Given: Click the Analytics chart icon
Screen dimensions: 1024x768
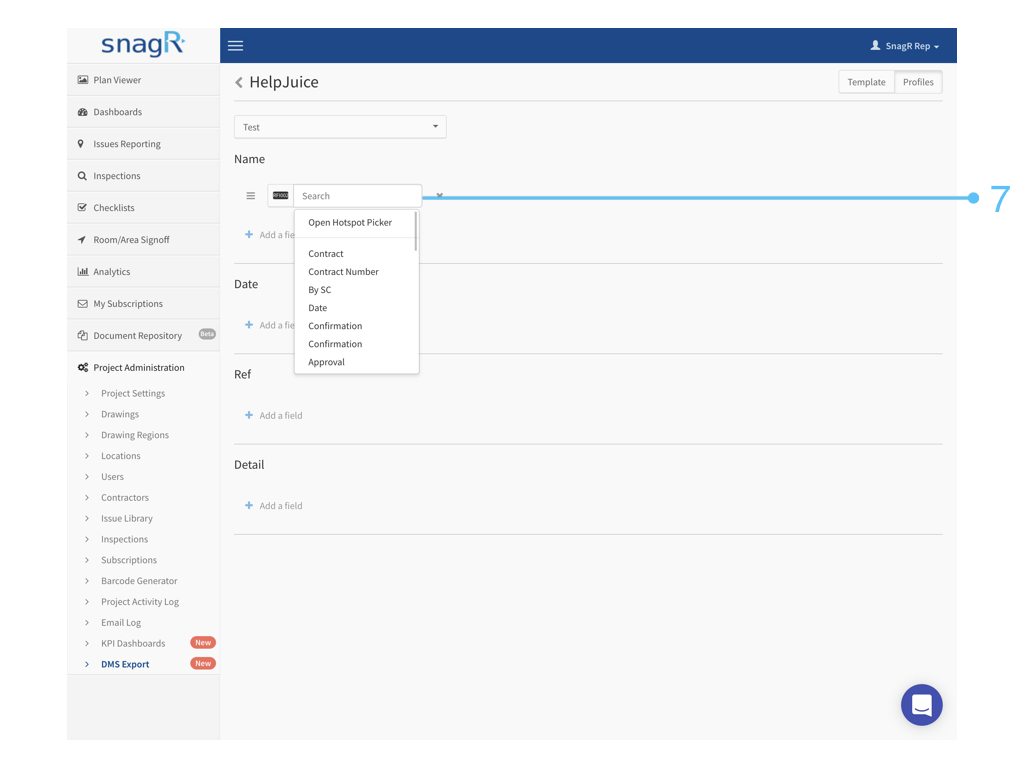Looking at the screenshot, I should (82, 272).
